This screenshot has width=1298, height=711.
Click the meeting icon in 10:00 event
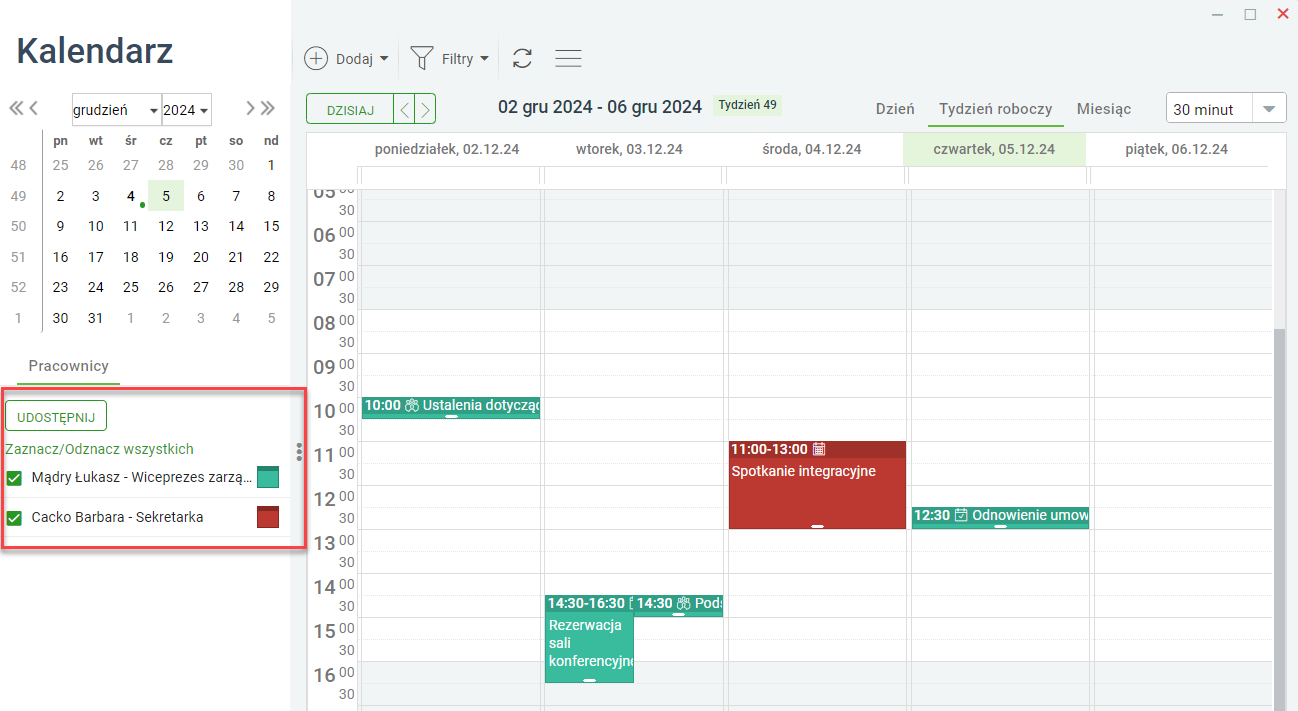[x=411, y=405]
